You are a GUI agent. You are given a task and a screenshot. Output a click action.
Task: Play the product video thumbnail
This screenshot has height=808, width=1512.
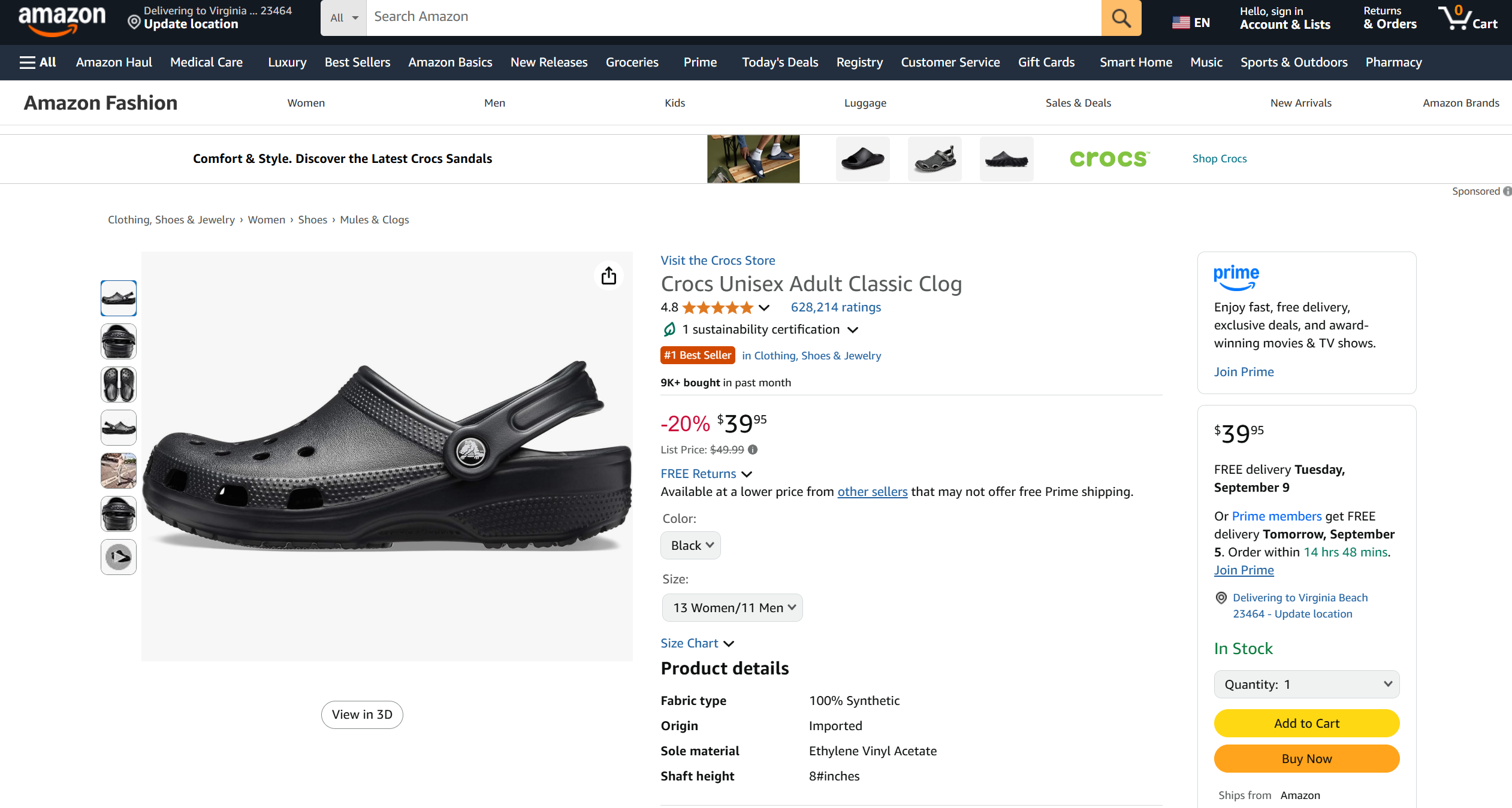pos(119,557)
